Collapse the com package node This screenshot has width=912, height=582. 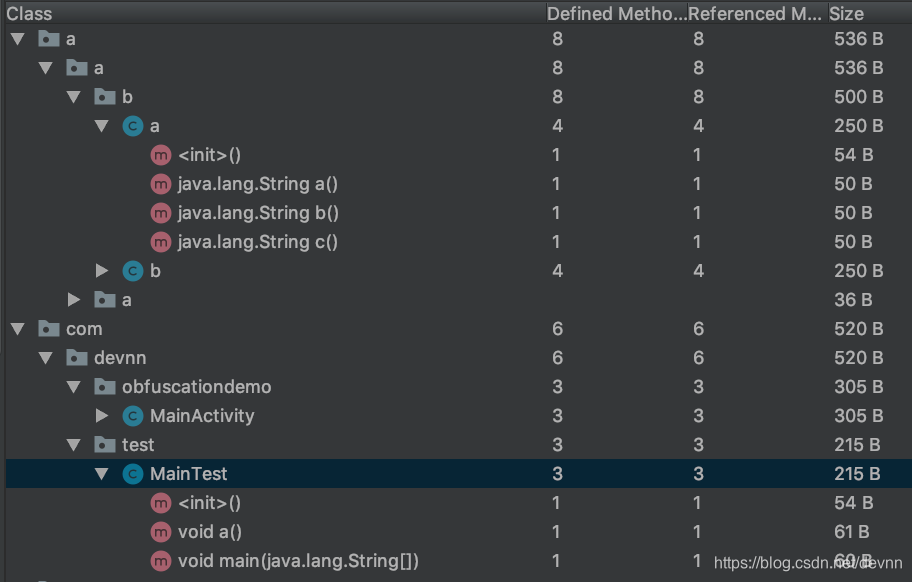click(x=17, y=329)
